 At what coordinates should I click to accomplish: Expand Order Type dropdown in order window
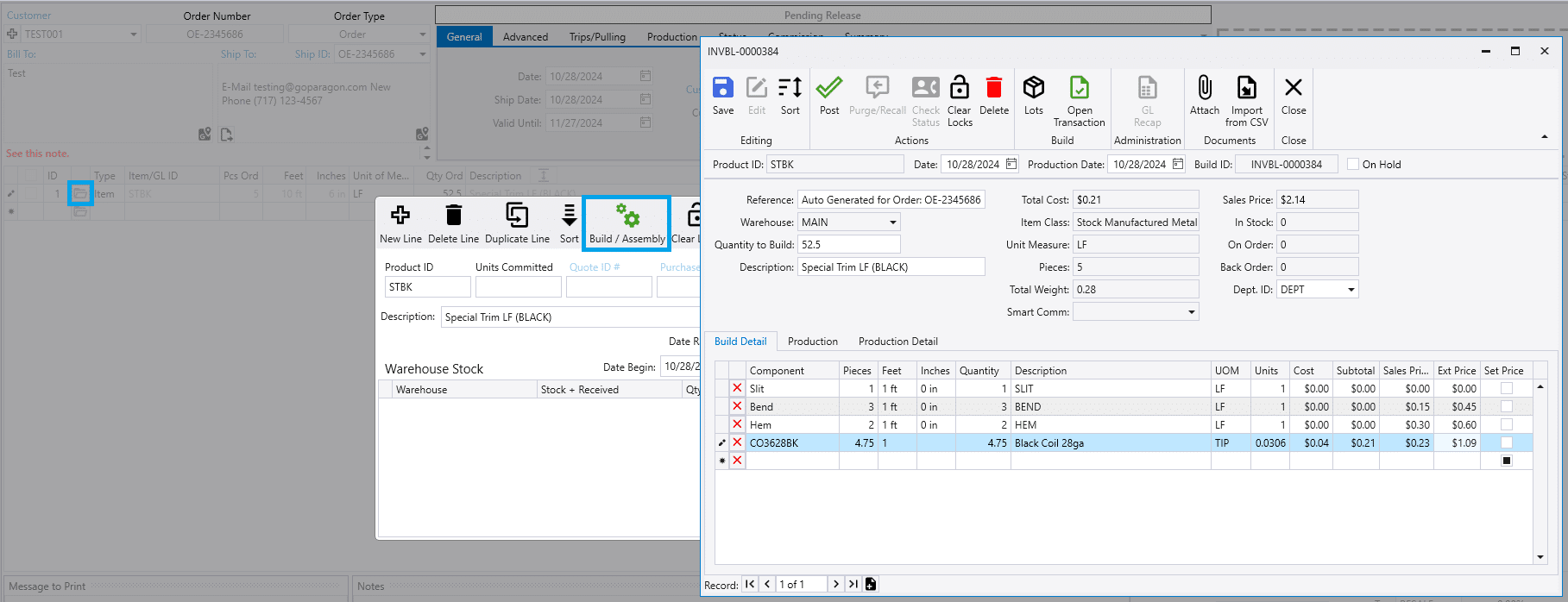tap(422, 34)
